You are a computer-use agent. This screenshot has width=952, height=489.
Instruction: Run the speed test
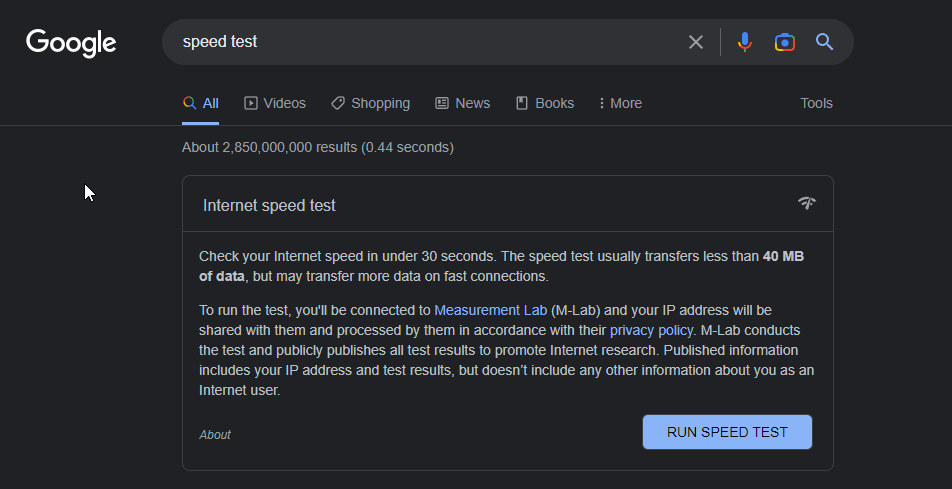tap(727, 432)
